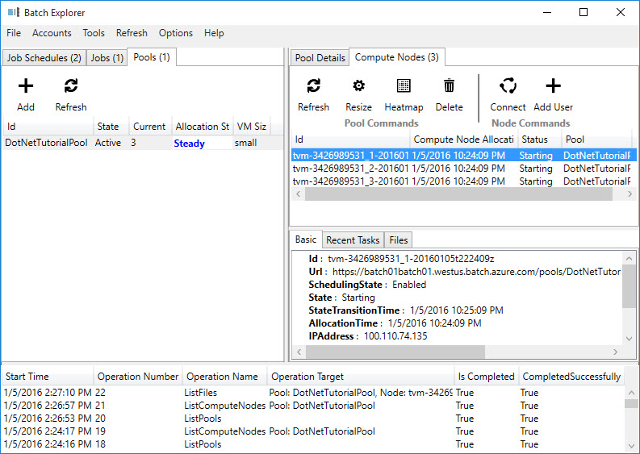
Task: Delete the pool using trash icon
Action: coord(449,87)
